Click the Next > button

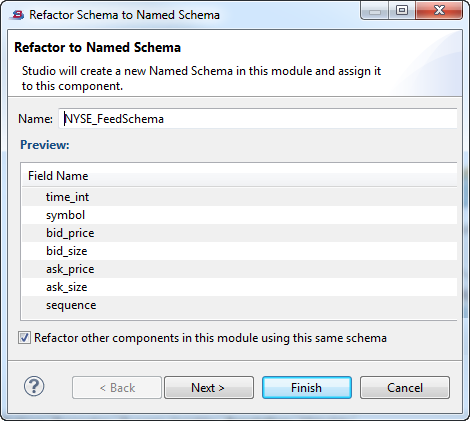point(209,388)
